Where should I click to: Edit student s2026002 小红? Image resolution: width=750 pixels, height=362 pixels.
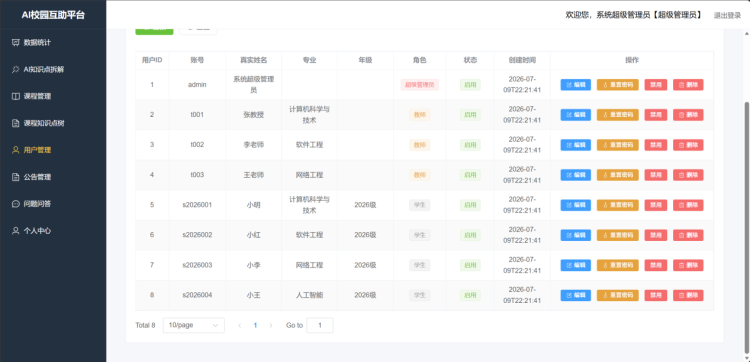point(575,235)
